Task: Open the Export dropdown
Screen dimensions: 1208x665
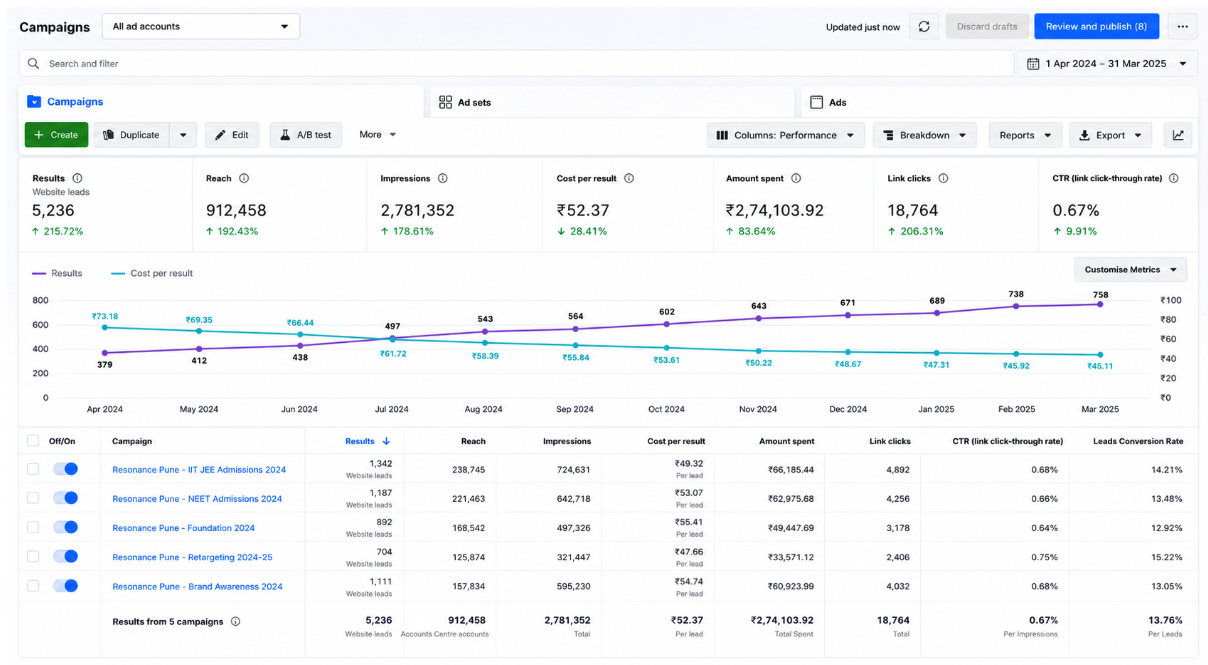Action: pyautogui.click(x=1110, y=135)
